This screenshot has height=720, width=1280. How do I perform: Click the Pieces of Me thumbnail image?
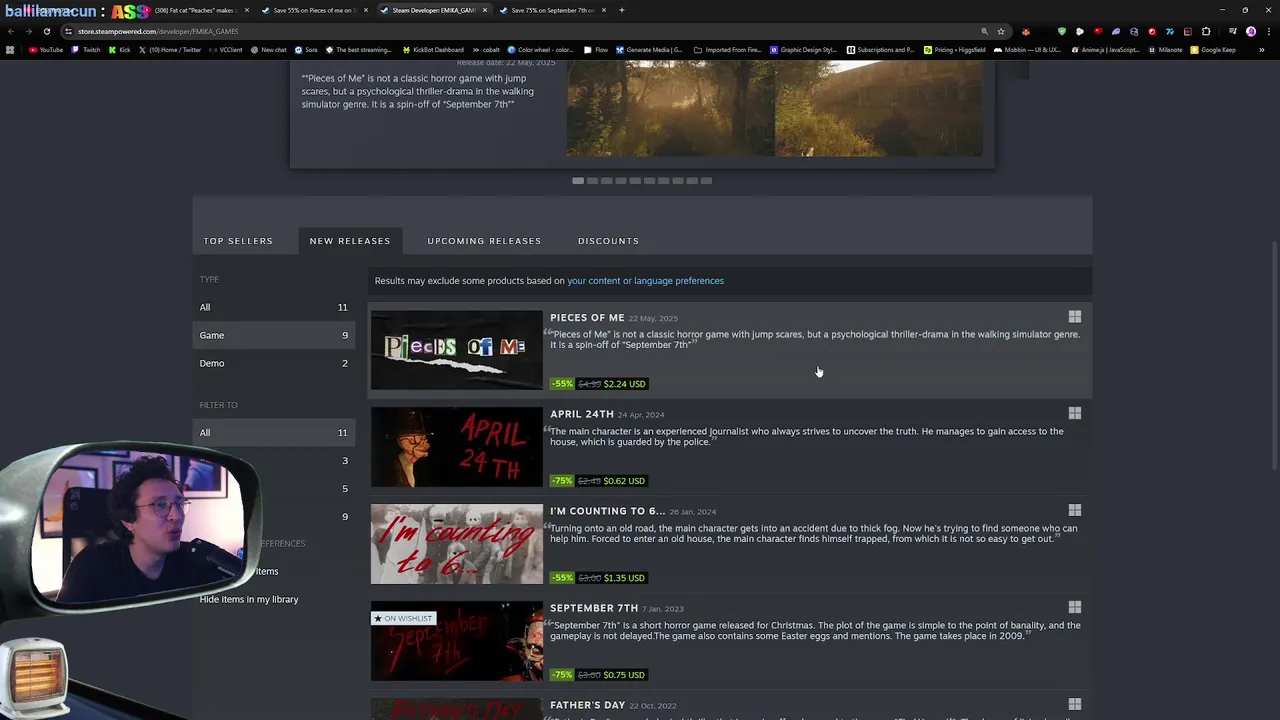pos(457,350)
